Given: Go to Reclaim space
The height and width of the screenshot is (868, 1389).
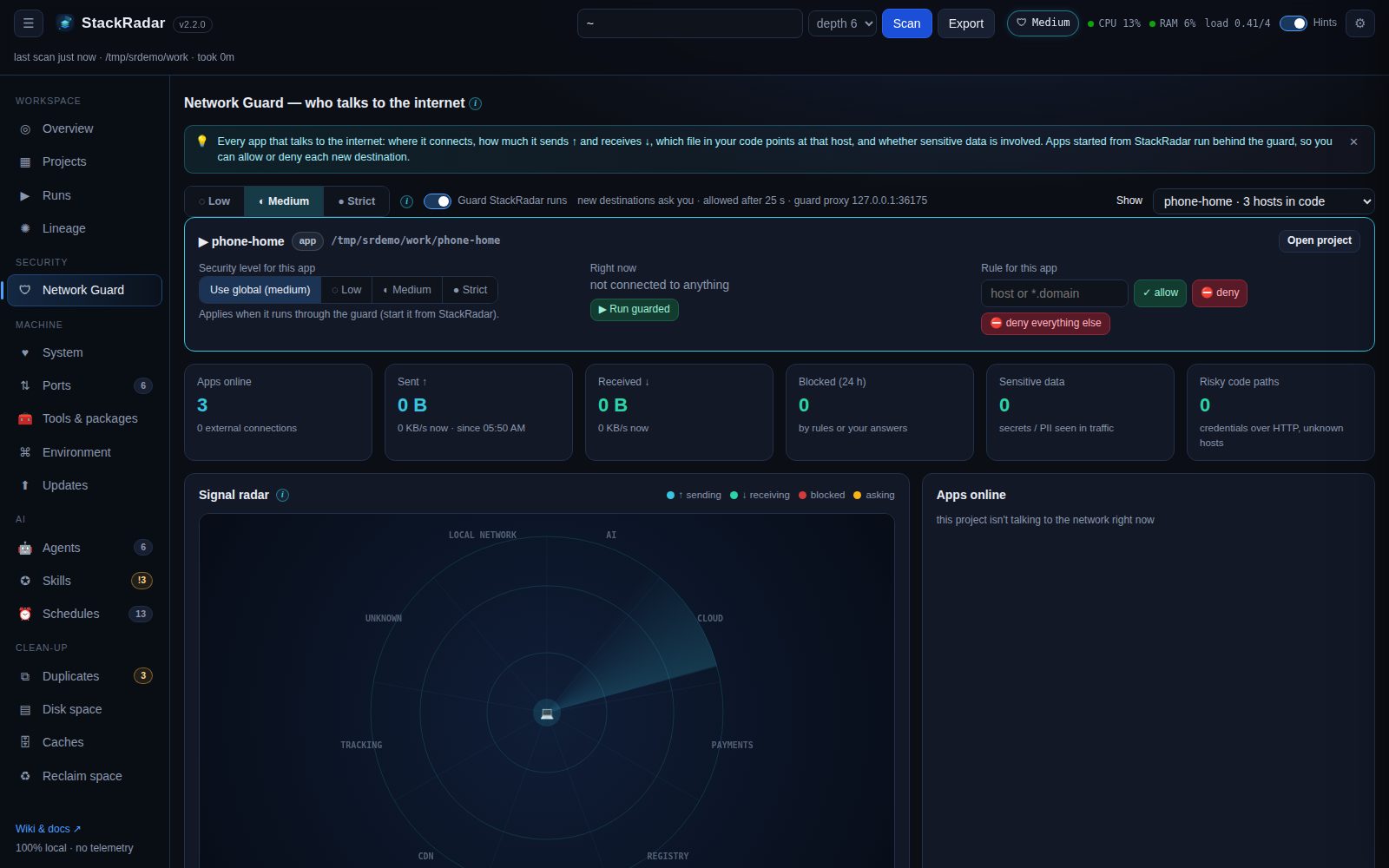Looking at the screenshot, I should click(x=84, y=776).
